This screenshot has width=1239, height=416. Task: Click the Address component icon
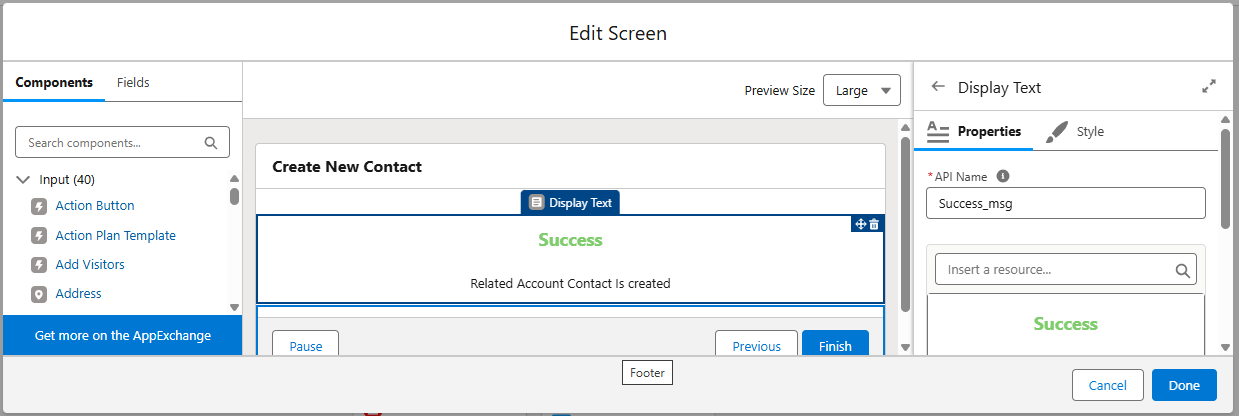click(39, 294)
